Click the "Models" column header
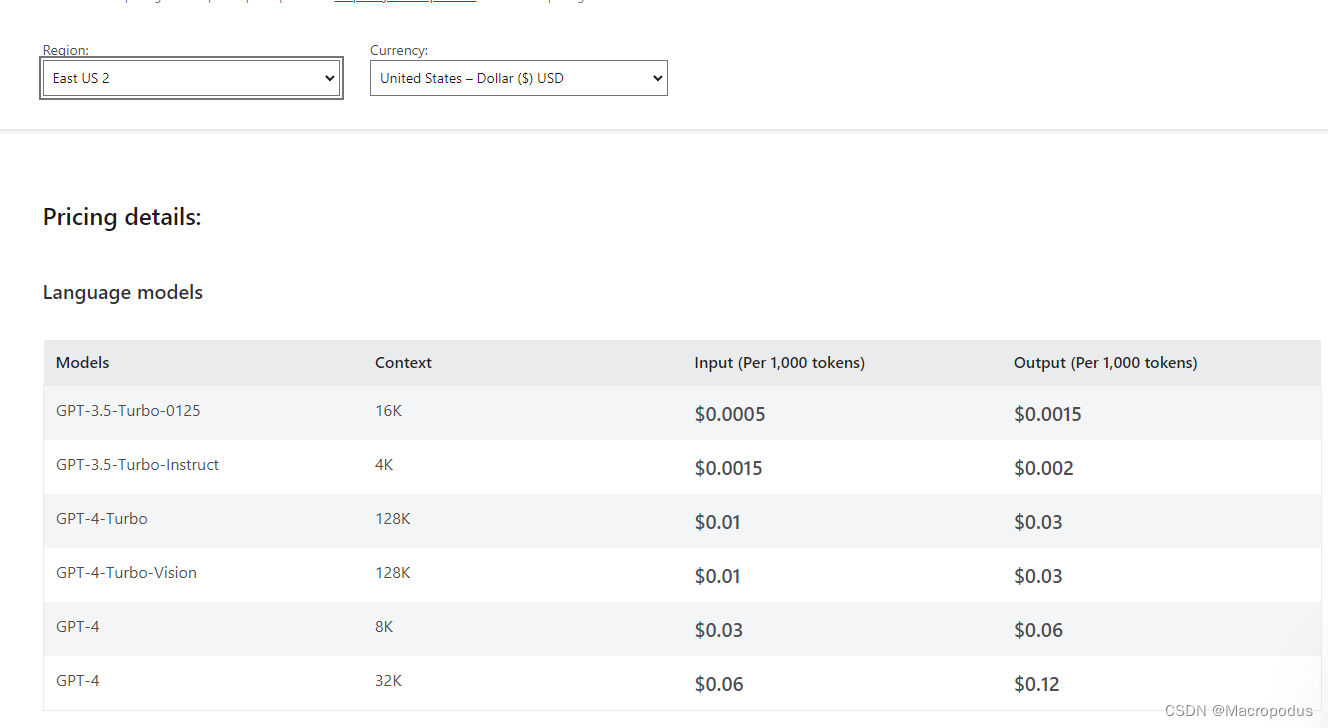Image resolution: width=1328 pixels, height=728 pixels. point(83,363)
